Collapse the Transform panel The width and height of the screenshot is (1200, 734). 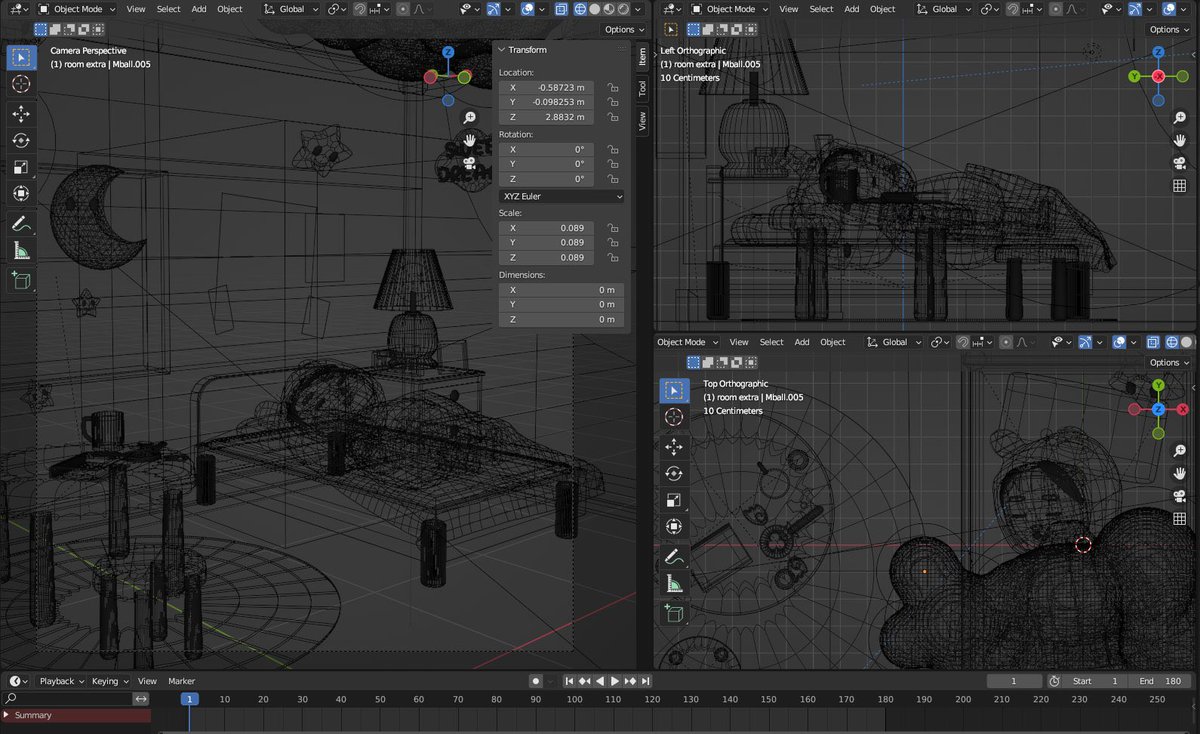[x=502, y=49]
